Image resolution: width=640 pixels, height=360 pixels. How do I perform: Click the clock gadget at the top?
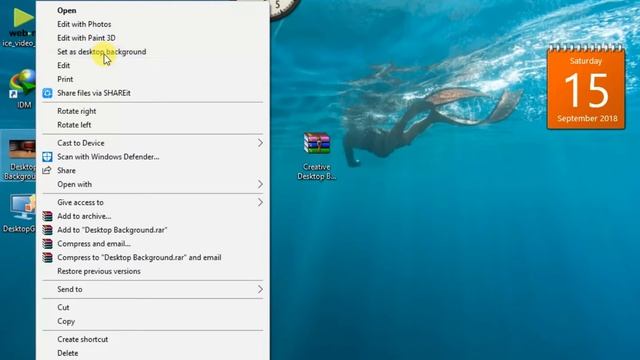283,9
